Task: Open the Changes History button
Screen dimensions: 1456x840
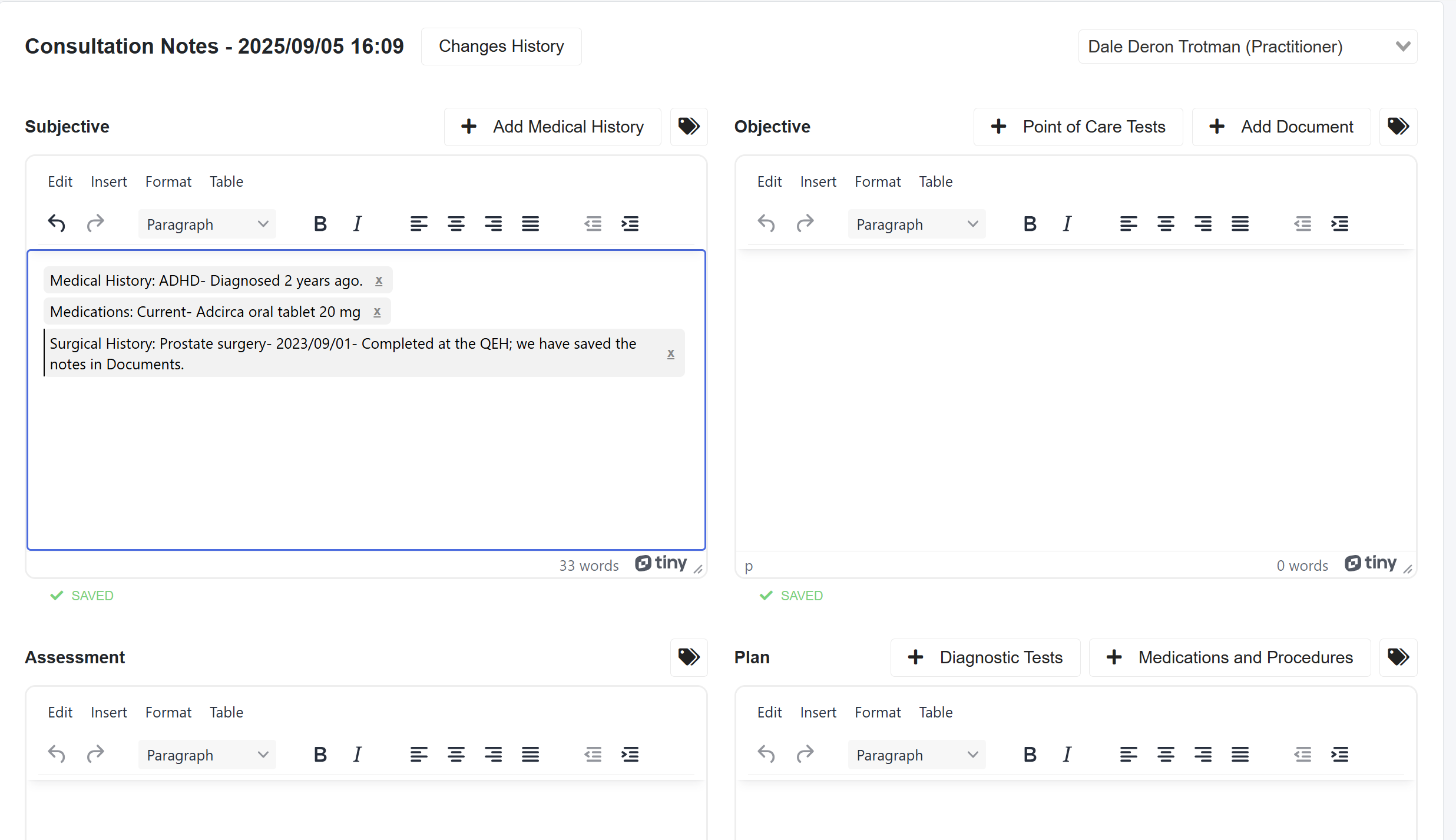Action: tap(501, 47)
